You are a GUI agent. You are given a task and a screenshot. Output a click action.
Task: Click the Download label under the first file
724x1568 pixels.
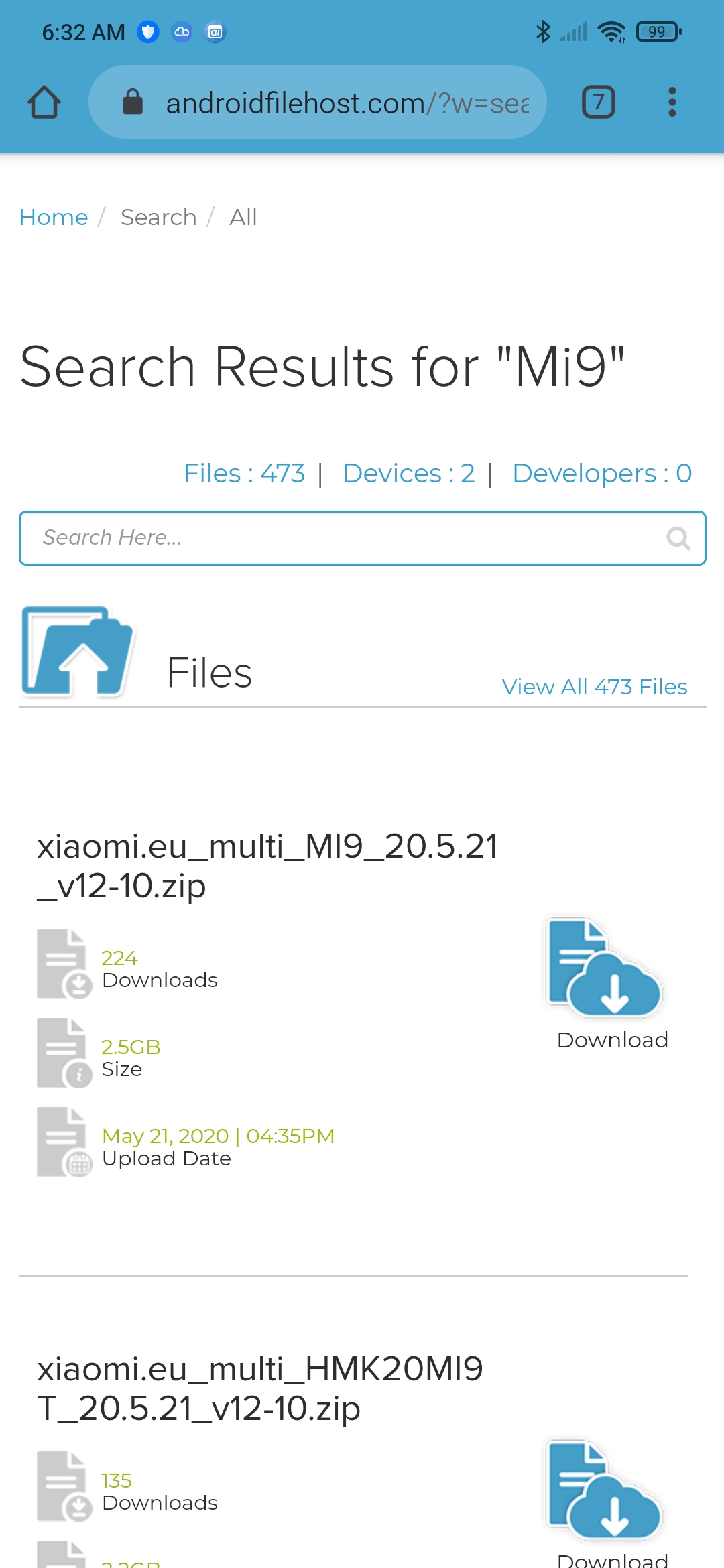[613, 1040]
